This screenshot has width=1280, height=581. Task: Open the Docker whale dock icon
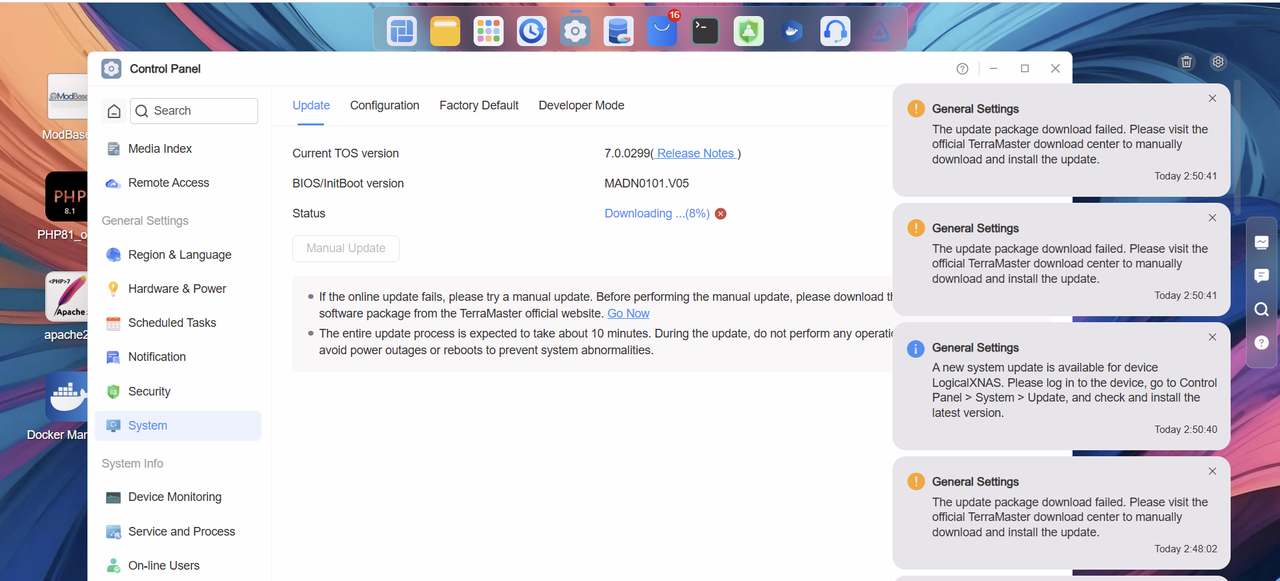[x=792, y=31]
